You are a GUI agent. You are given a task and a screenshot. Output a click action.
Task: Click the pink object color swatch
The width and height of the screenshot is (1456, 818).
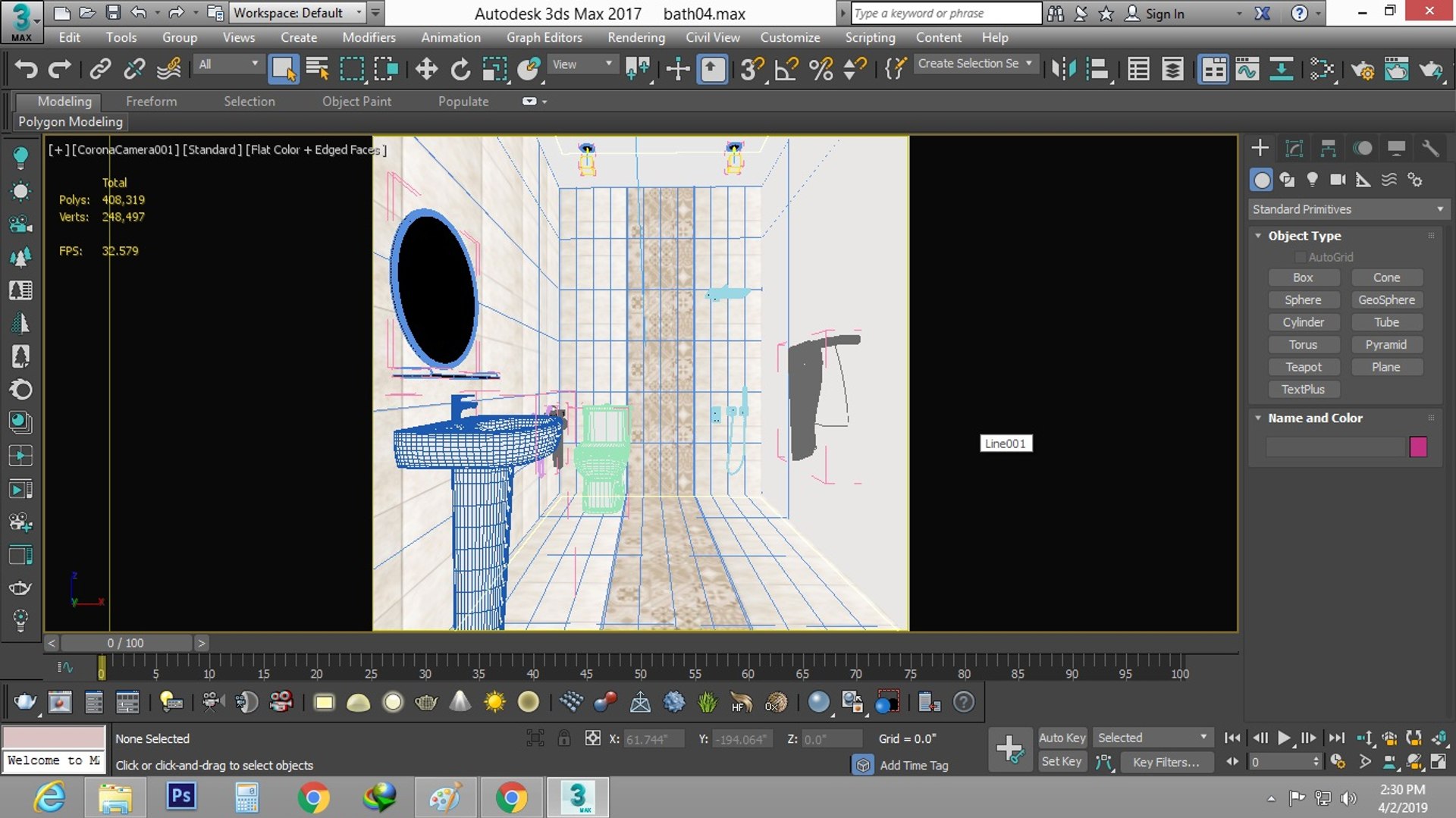1418,447
